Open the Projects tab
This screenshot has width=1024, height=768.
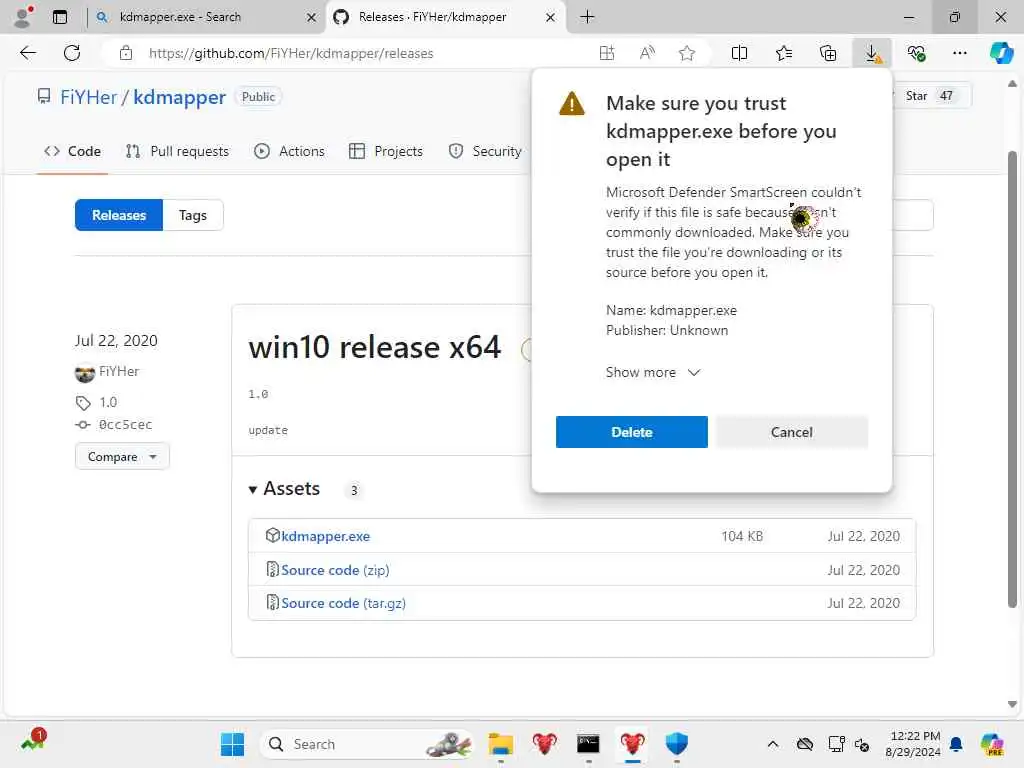[386, 152]
